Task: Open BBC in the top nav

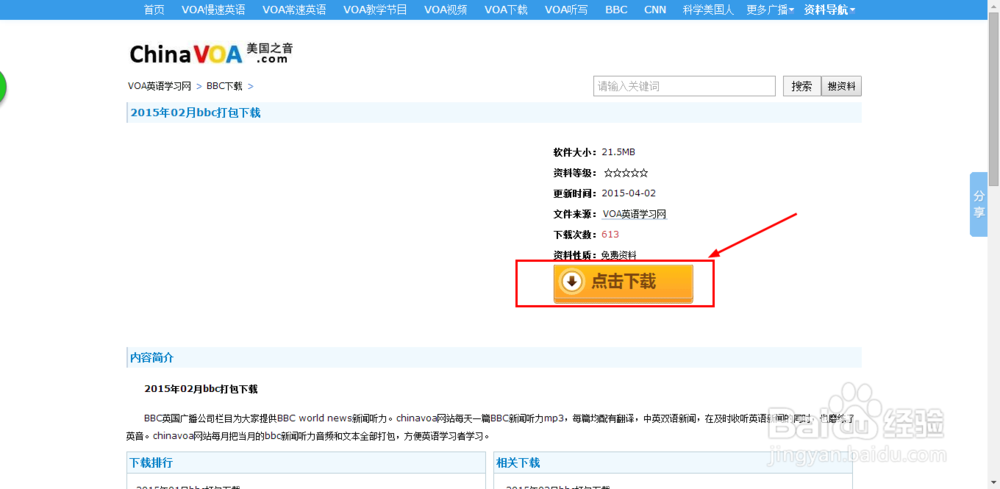Action: pos(616,10)
